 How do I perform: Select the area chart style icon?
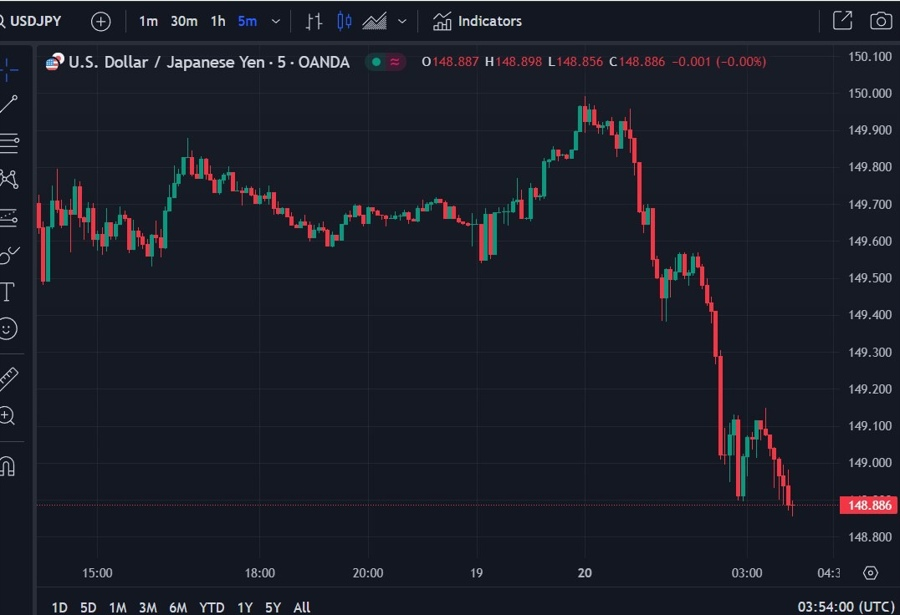[374, 22]
